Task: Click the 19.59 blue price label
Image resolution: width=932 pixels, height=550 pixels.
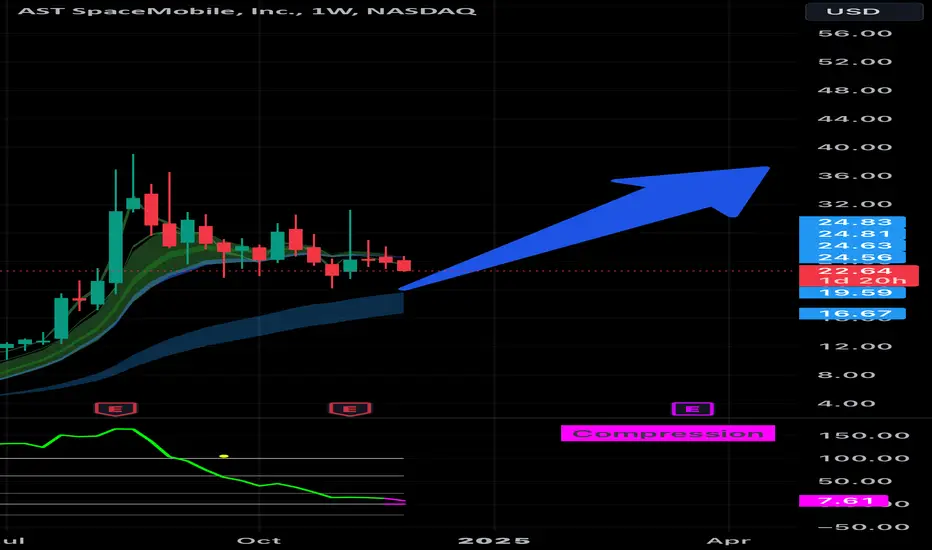Action: point(852,293)
